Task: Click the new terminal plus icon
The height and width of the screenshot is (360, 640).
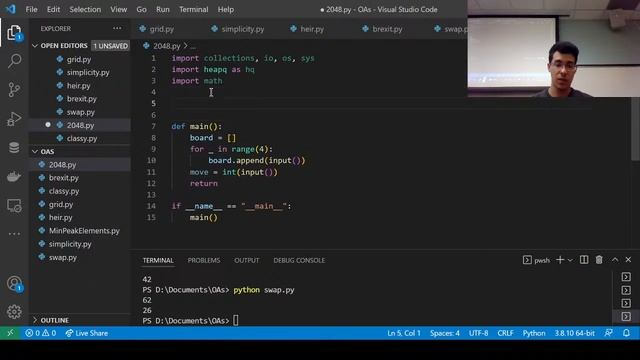Action: tap(560, 260)
